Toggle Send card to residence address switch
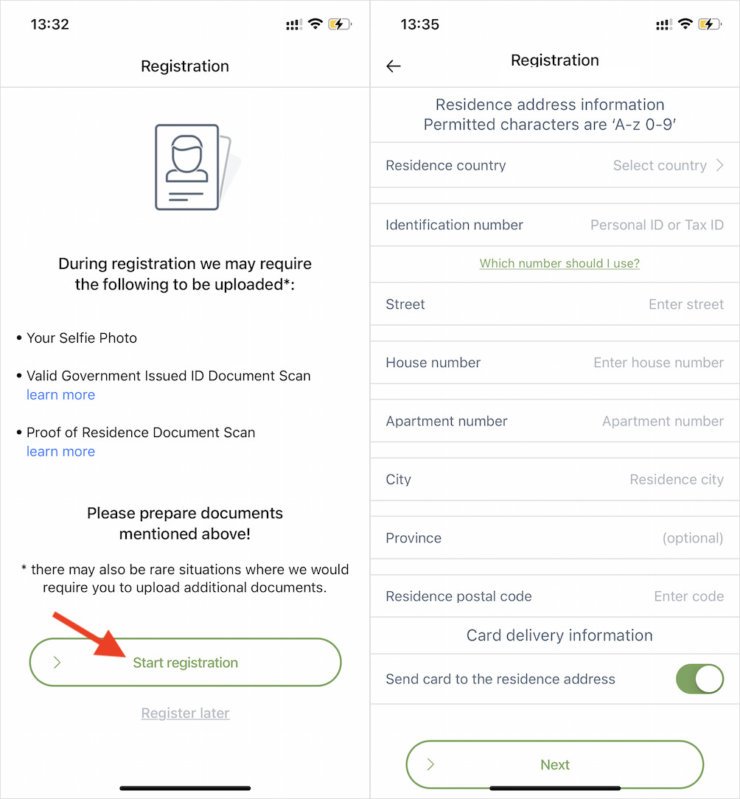740x799 pixels. click(699, 679)
